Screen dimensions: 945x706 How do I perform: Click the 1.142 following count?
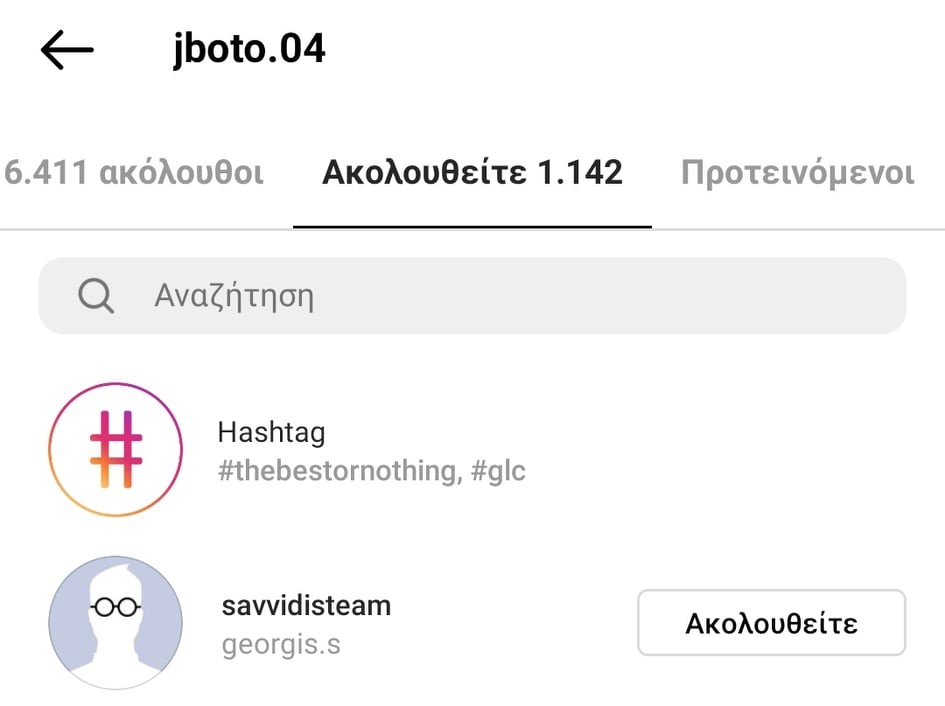(x=579, y=173)
